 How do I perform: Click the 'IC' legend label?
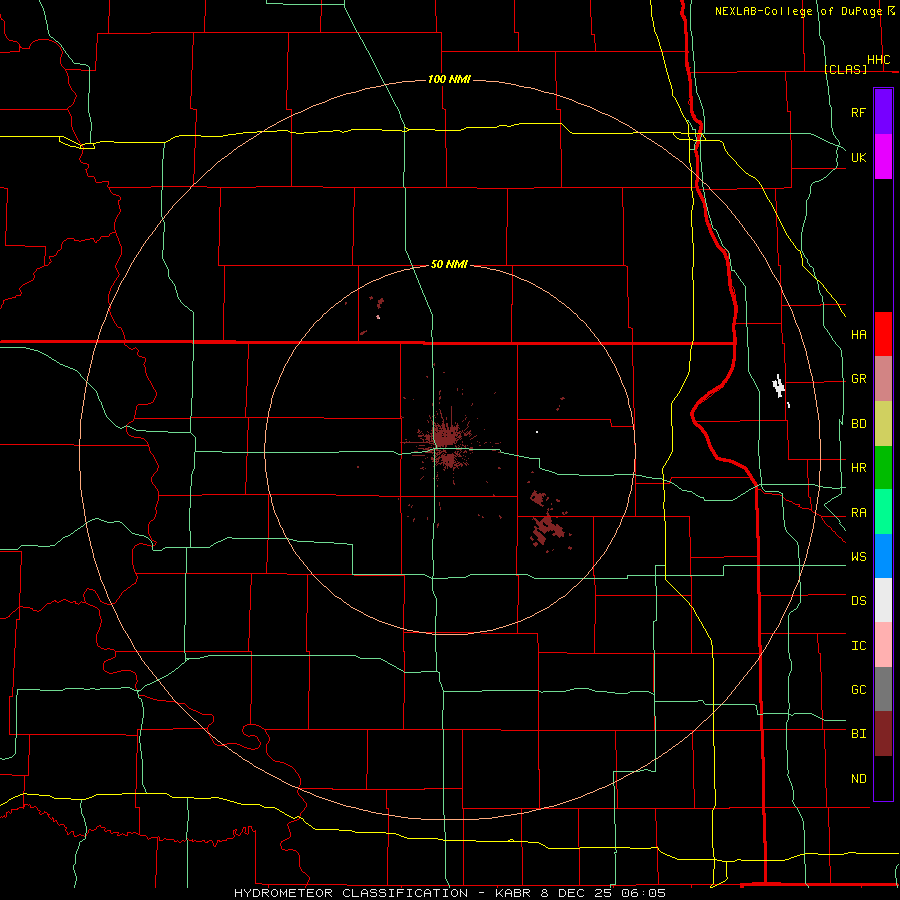coord(859,646)
